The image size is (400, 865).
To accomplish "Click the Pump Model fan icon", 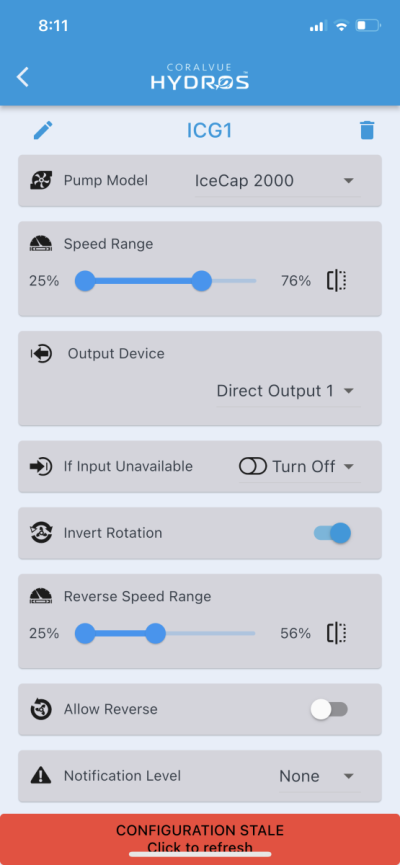I will pos(41,180).
